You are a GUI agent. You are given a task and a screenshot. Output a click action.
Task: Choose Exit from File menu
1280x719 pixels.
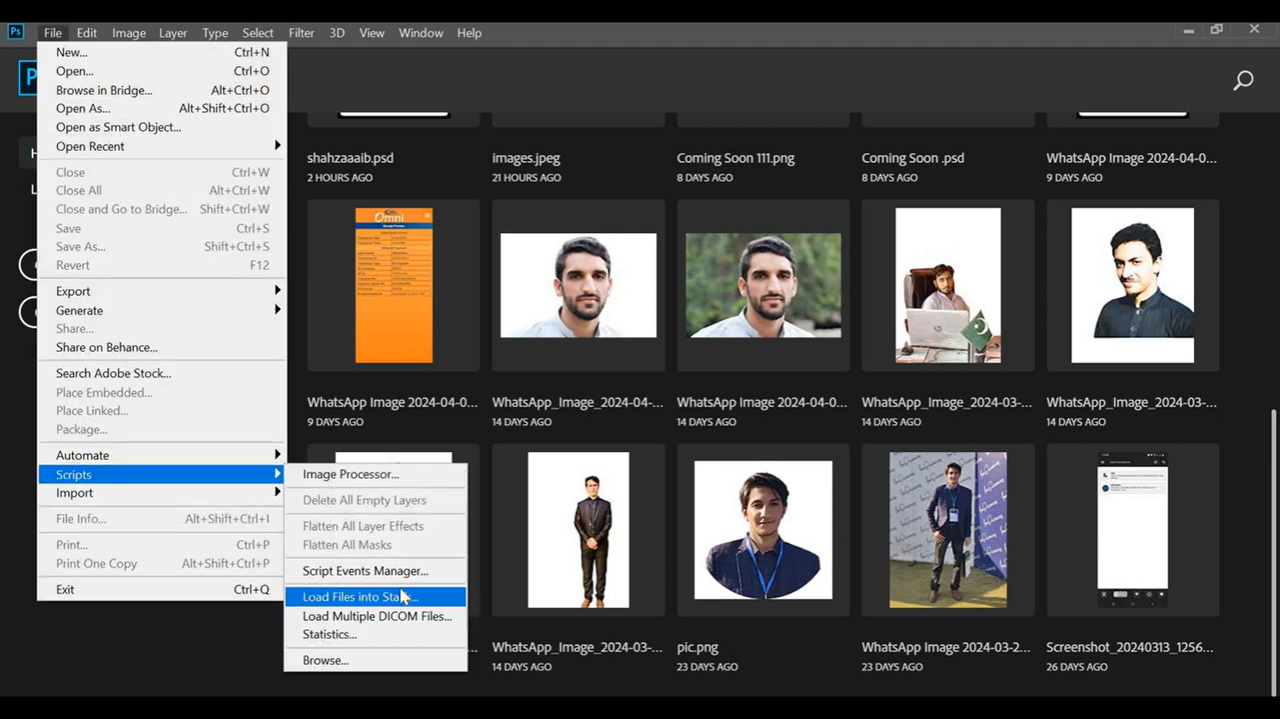point(162,589)
